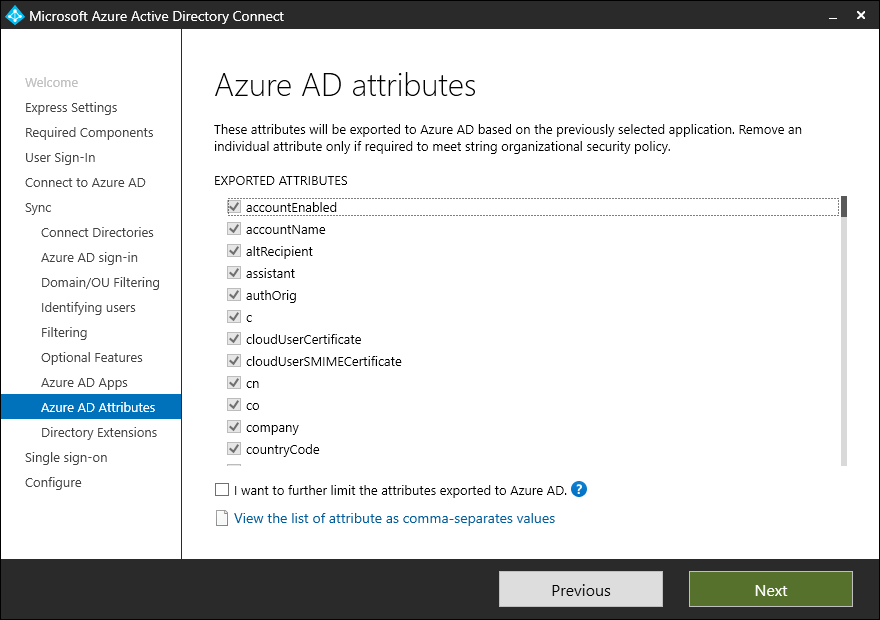880x620 pixels.
Task: Uncheck the countryCode attribute
Action: [x=235, y=449]
